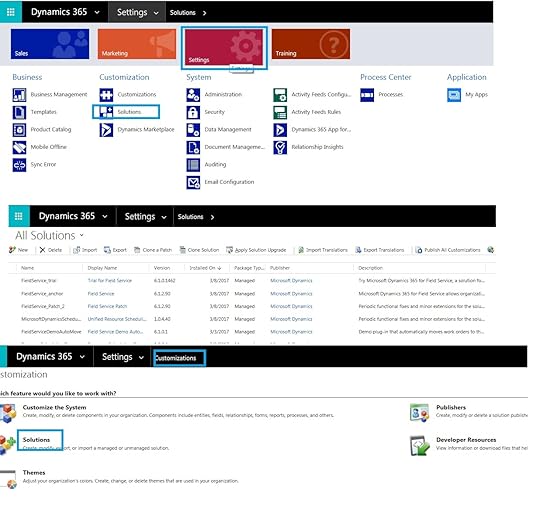Open the Themes link
540x509 pixels.
(x=34, y=472)
